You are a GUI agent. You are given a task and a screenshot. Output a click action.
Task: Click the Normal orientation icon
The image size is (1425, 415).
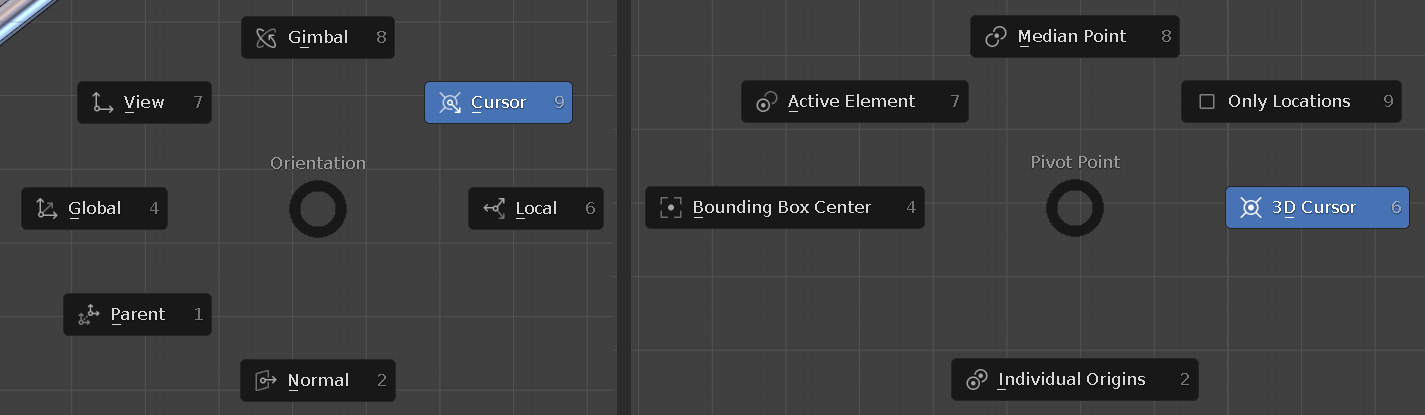point(265,381)
